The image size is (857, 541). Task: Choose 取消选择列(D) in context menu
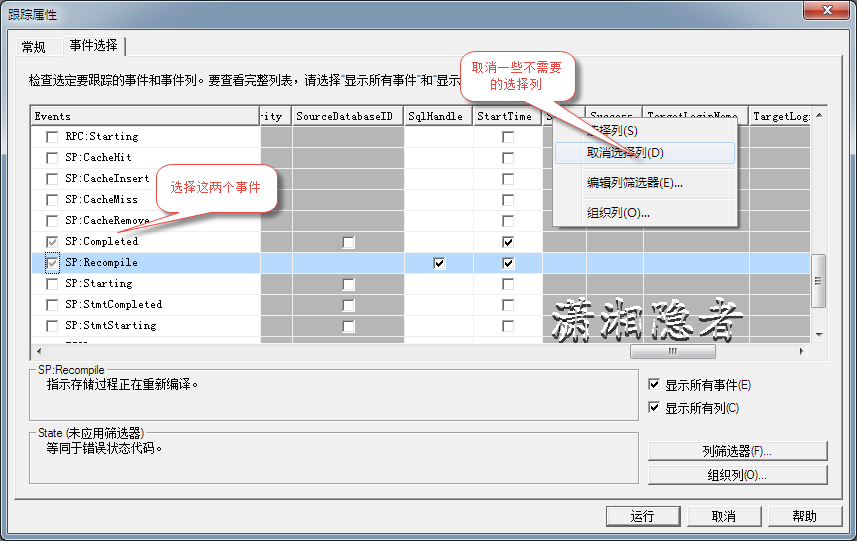tap(644, 153)
